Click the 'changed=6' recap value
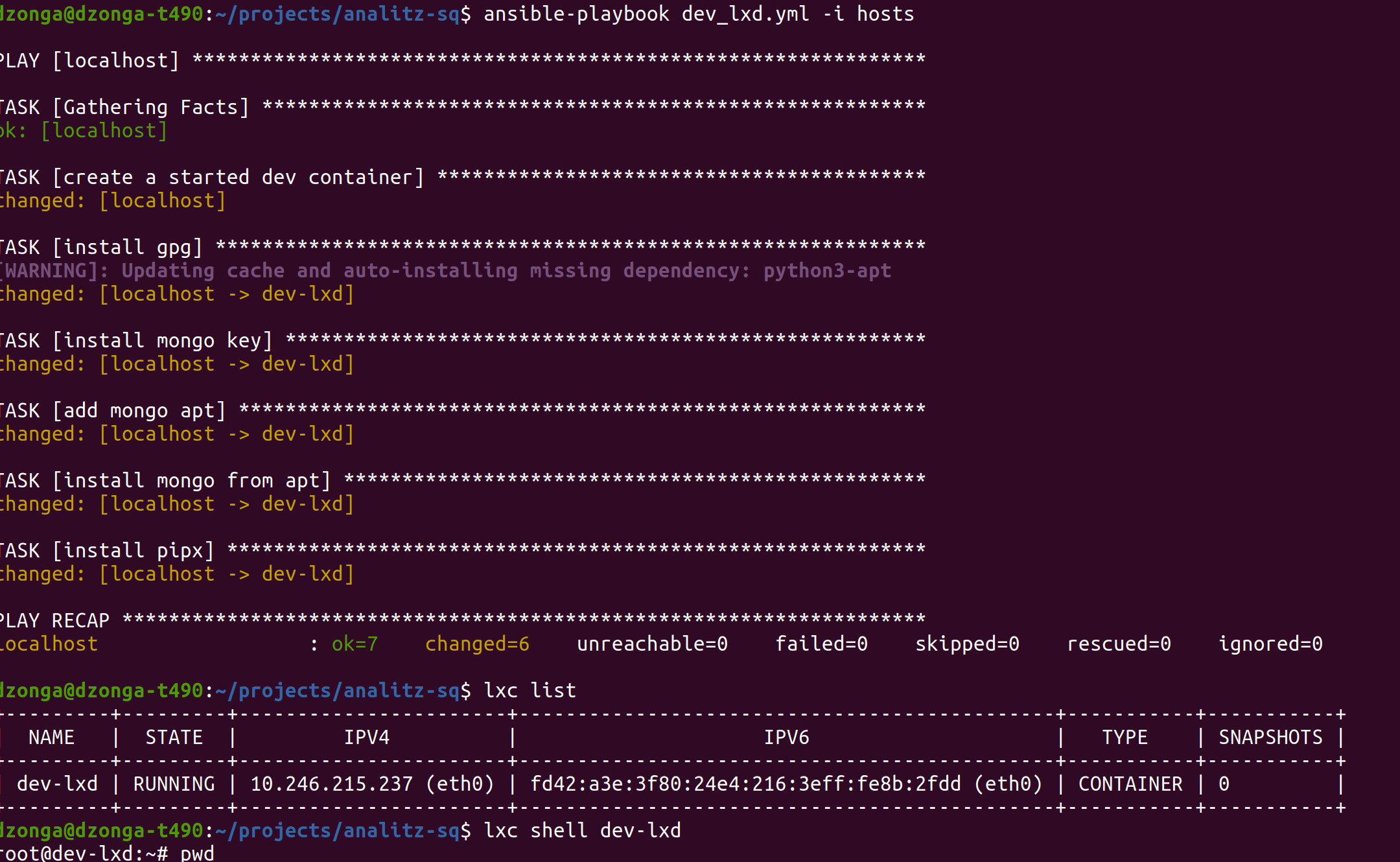 (477, 644)
